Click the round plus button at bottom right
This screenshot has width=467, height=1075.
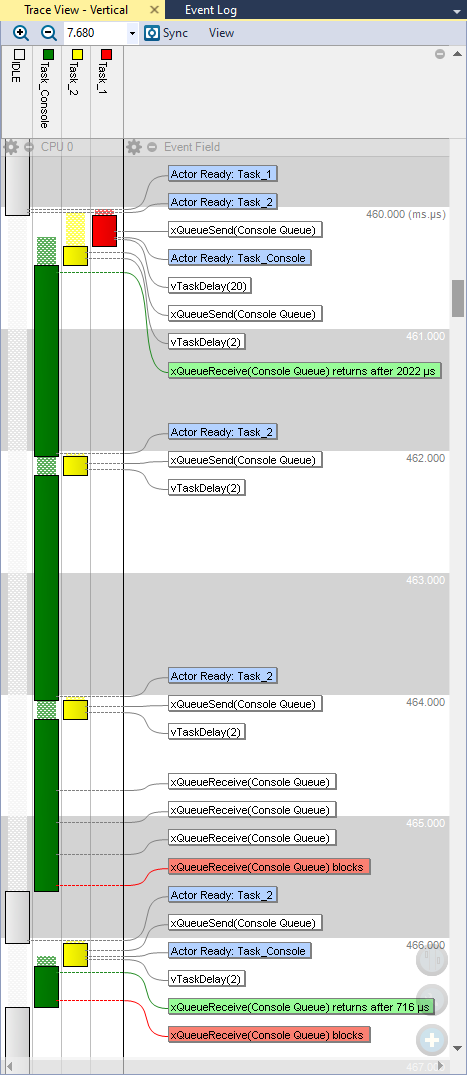click(432, 1040)
